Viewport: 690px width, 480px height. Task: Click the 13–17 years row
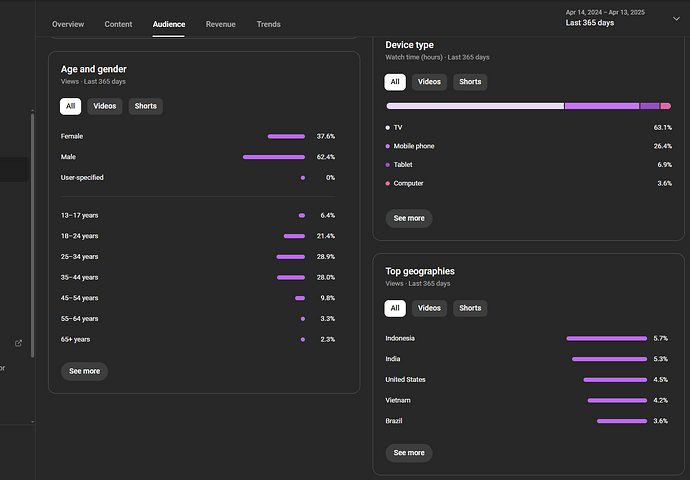click(x=198, y=216)
